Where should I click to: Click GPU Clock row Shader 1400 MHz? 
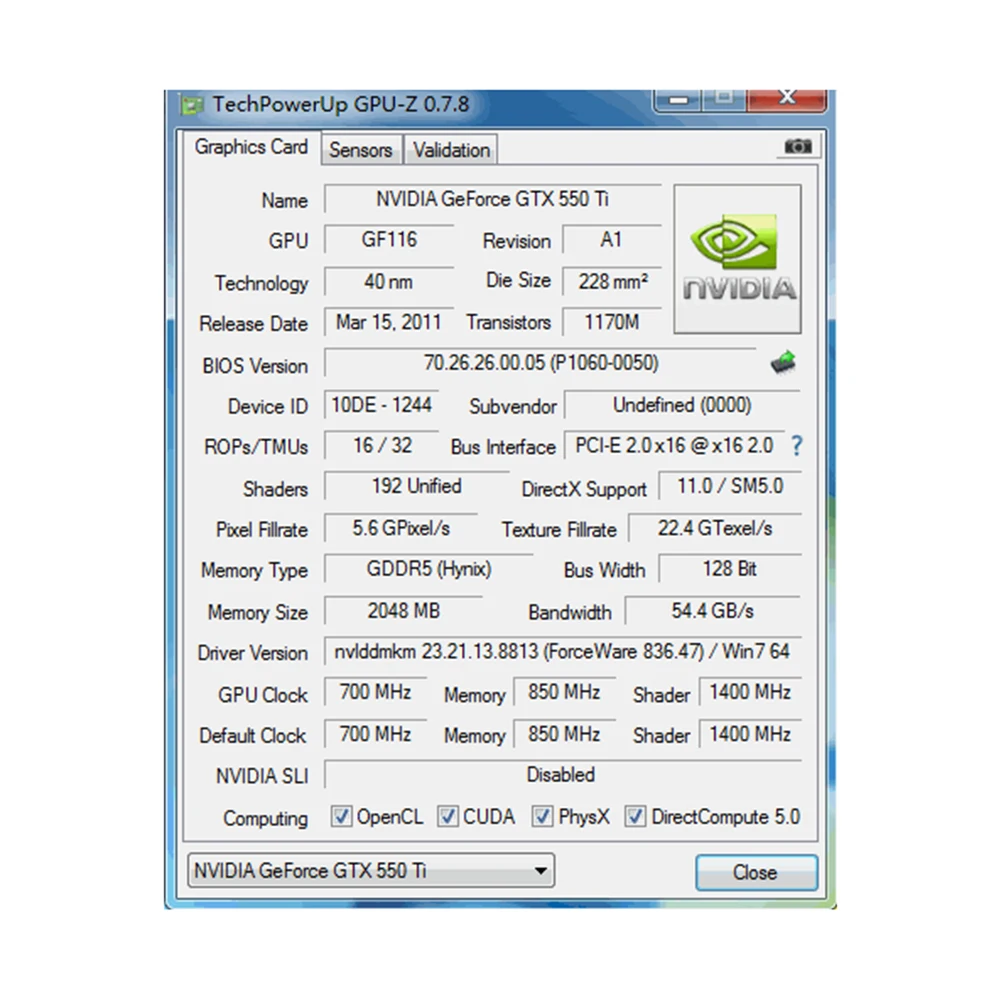click(750, 692)
